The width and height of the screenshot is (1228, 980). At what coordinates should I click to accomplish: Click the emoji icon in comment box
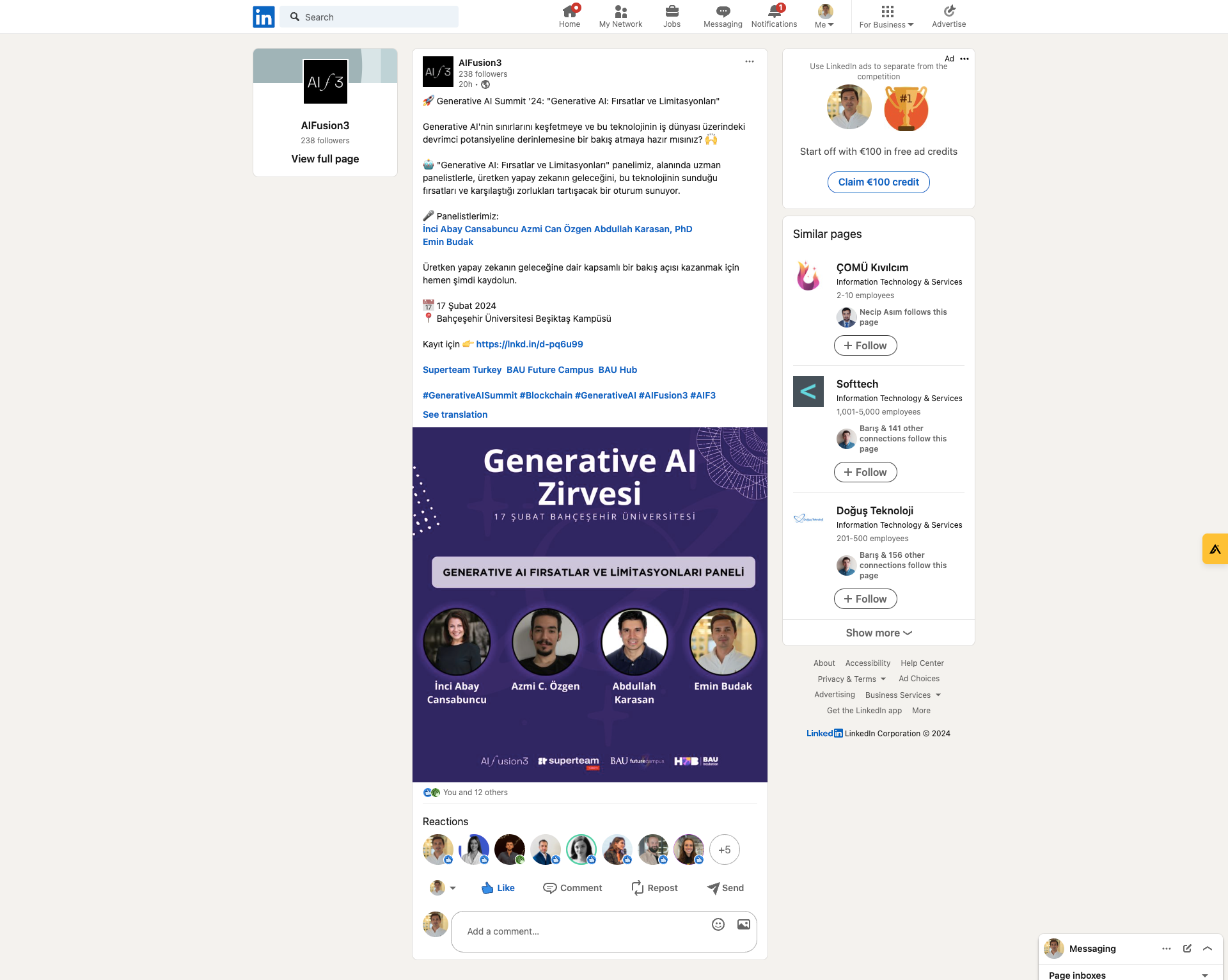(x=718, y=924)
